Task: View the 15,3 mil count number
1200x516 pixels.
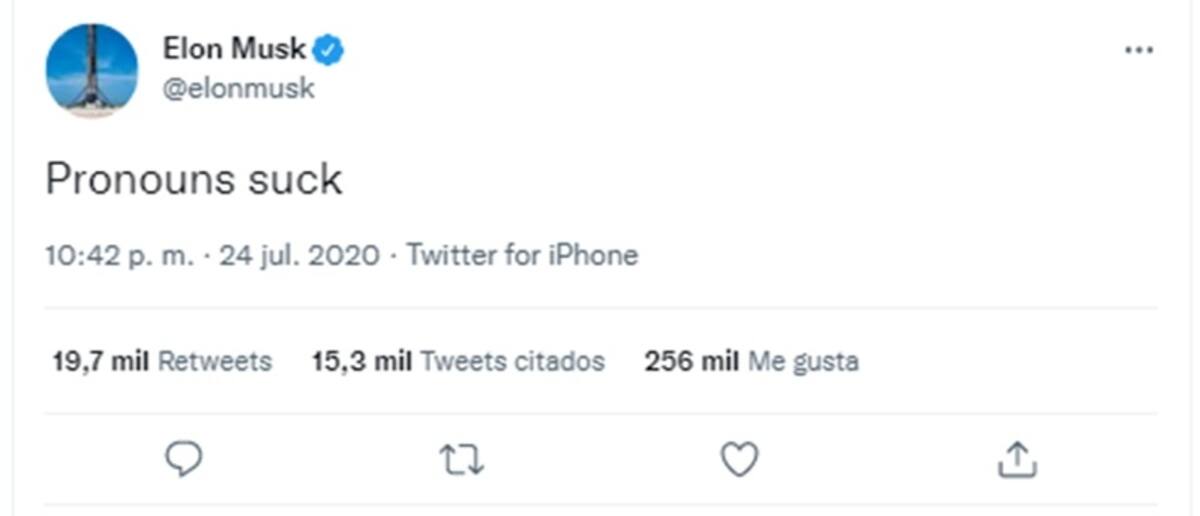Action: point(362,361)
